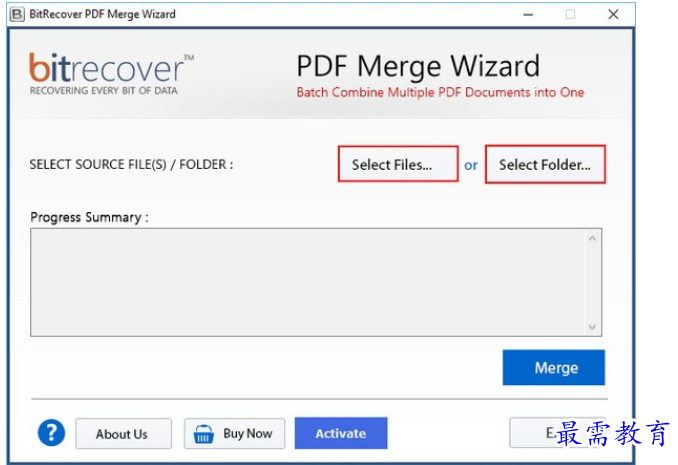Open the About Us dialog
The height and width of the screenshot is (465, 678).
pos(123,433)
